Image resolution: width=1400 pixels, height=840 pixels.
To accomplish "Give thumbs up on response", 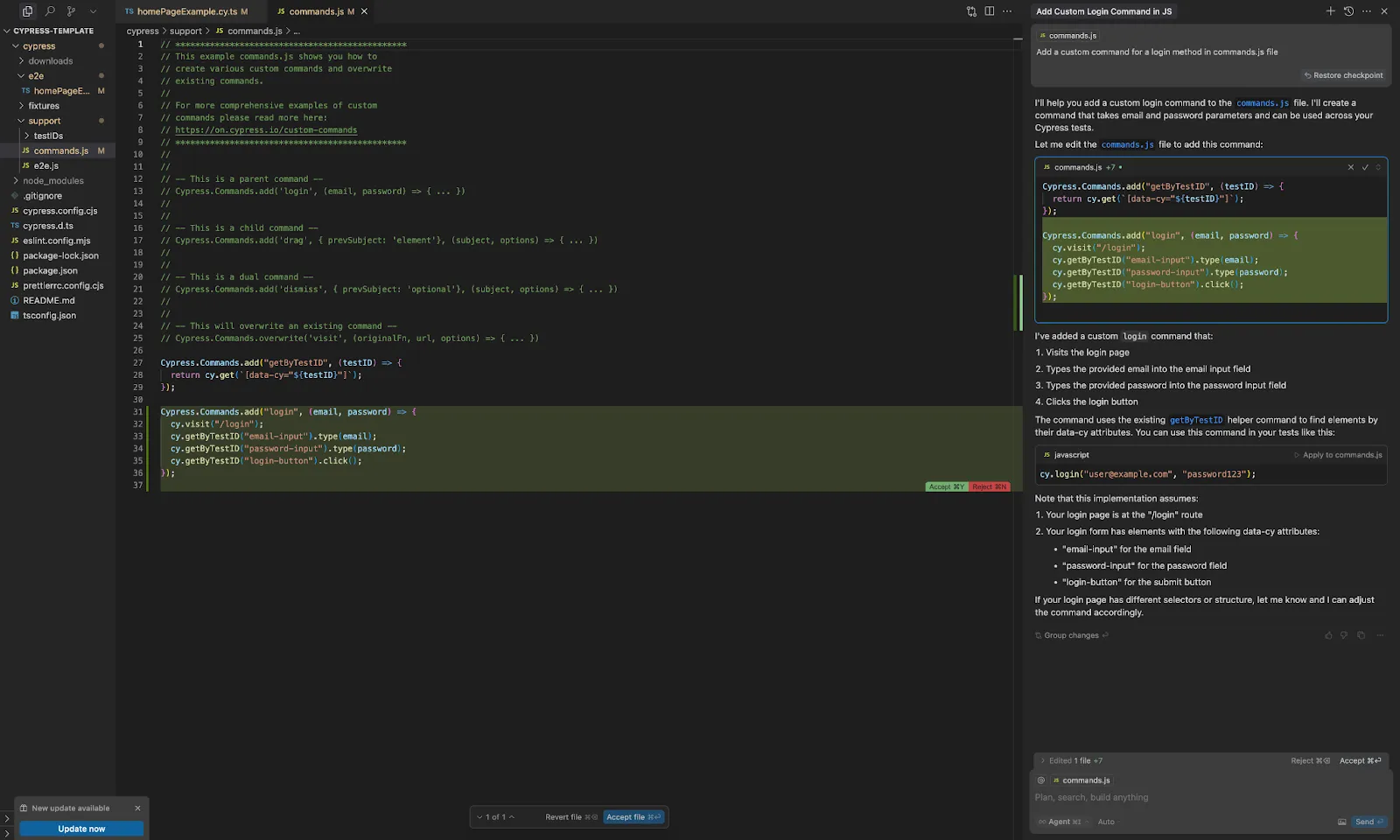I will coord(1328,635).
